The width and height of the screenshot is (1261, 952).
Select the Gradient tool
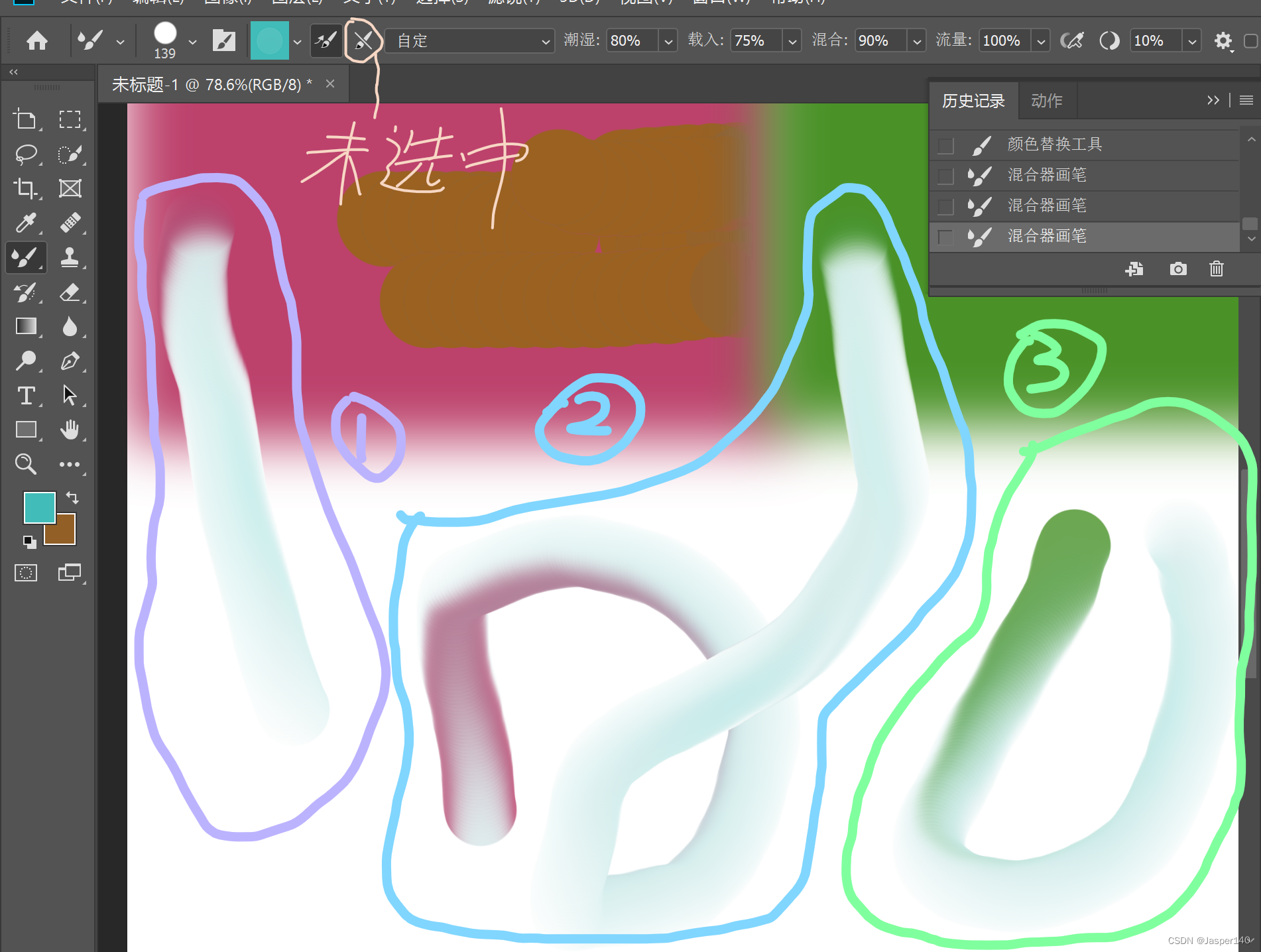coord(27,326)
